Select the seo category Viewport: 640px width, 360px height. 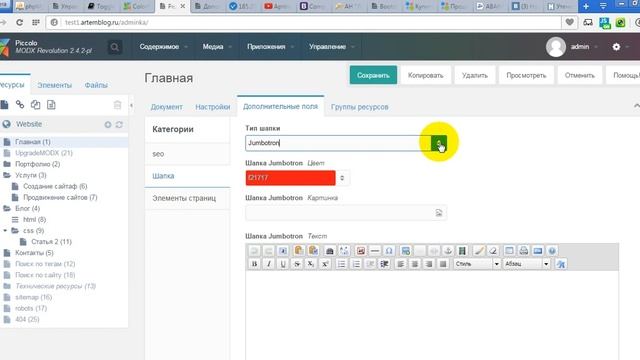[188, 154]
